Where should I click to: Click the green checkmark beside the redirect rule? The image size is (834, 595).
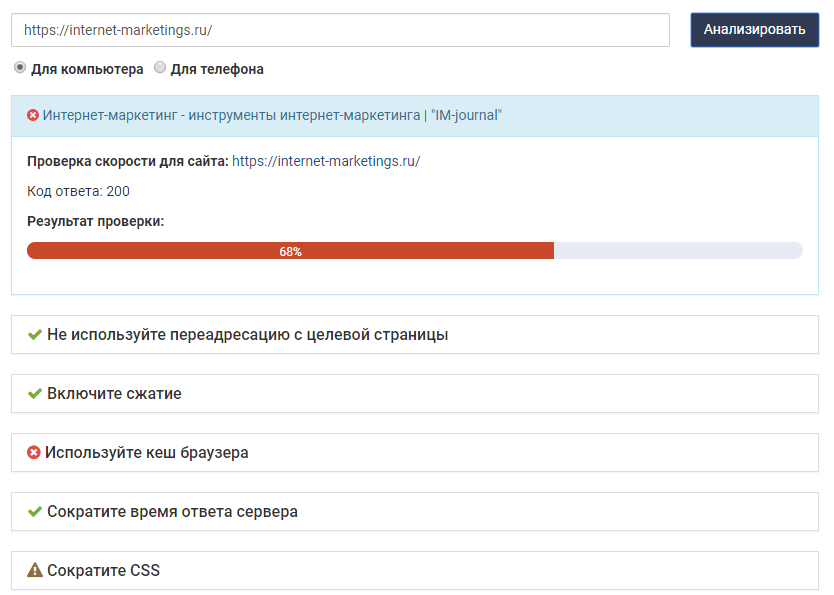(35, 334)
